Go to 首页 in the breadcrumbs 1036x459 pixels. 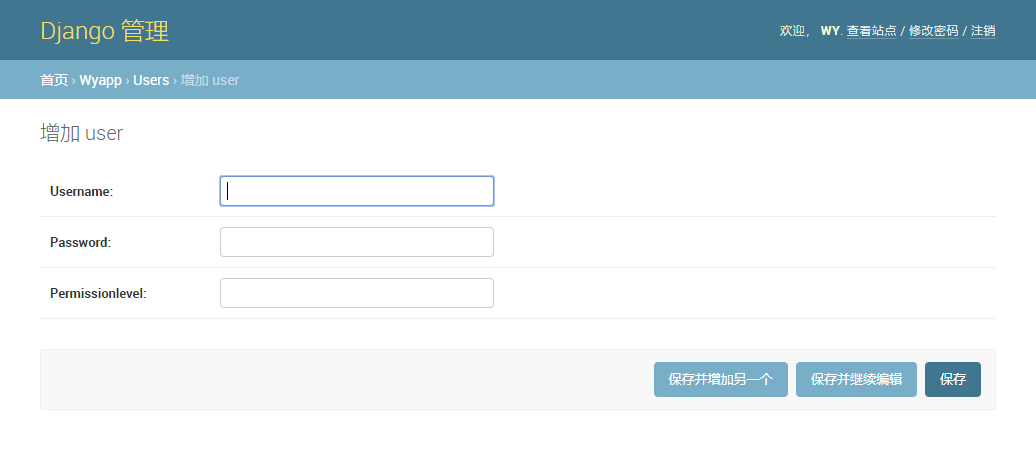point(54,80)
